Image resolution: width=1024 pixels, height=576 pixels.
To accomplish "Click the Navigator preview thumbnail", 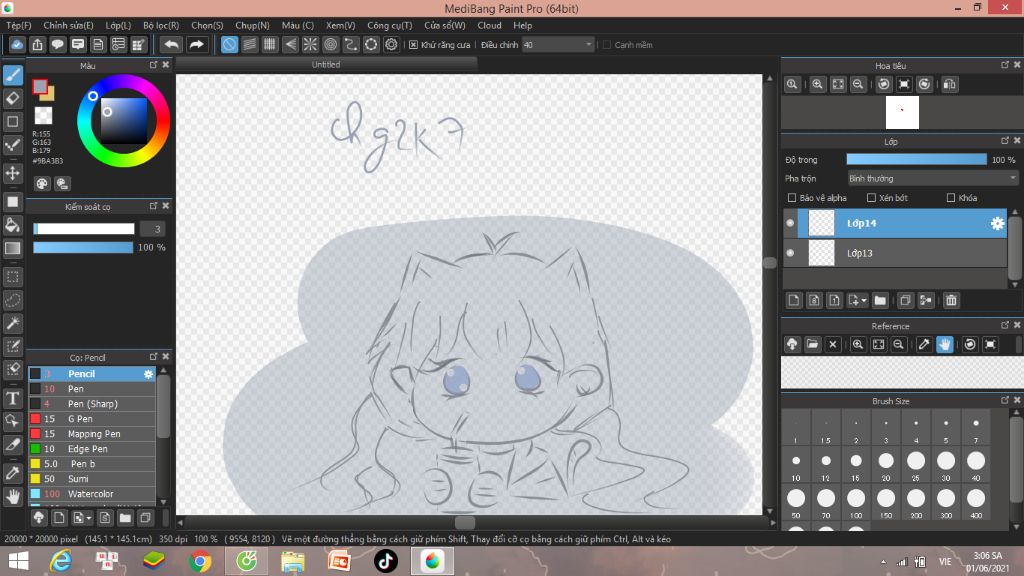I will [902, 112].
